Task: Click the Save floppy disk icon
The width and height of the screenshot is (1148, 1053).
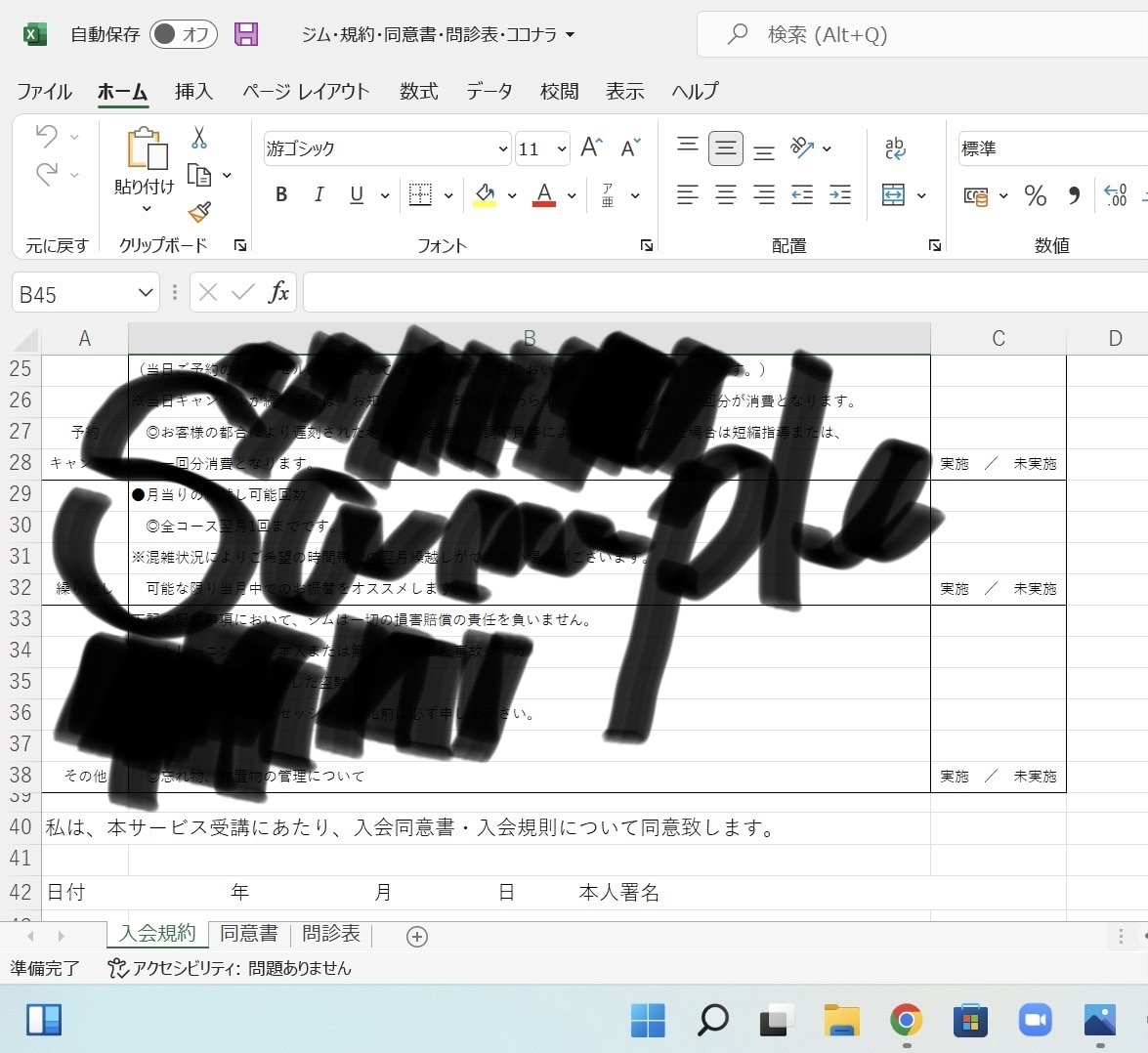Action: (x=246, y=34)
